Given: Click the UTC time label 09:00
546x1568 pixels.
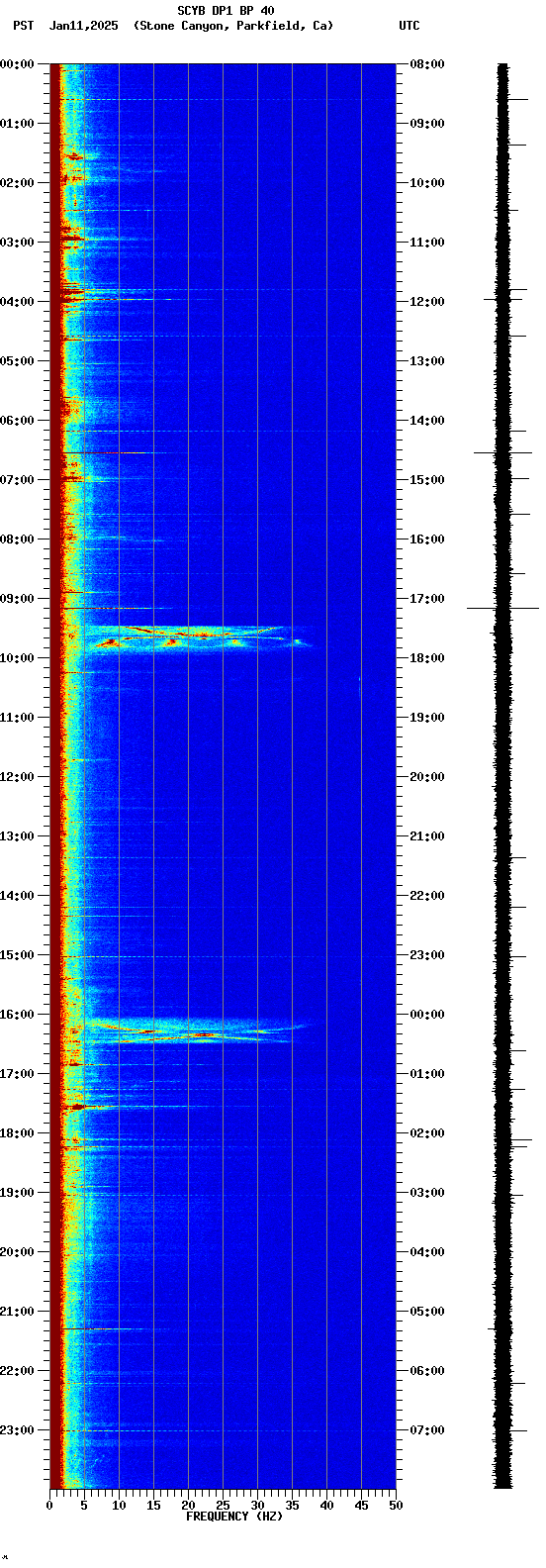Looking at the screenshot, I should point(427,124).
